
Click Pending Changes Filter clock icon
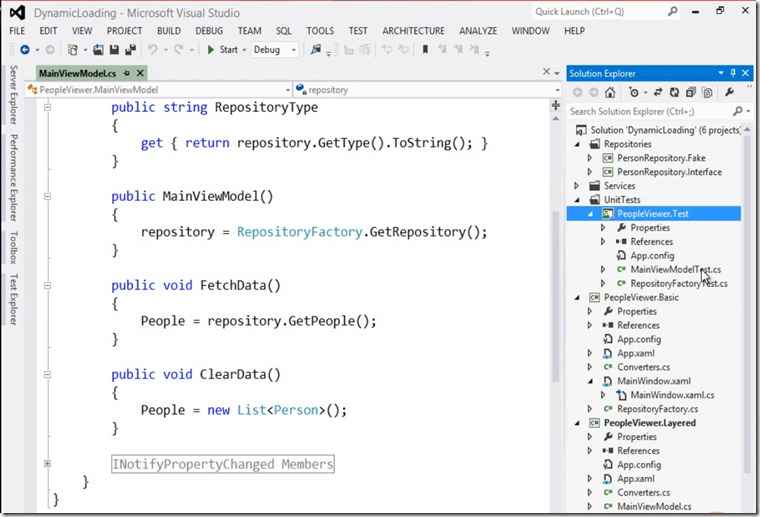633,92
